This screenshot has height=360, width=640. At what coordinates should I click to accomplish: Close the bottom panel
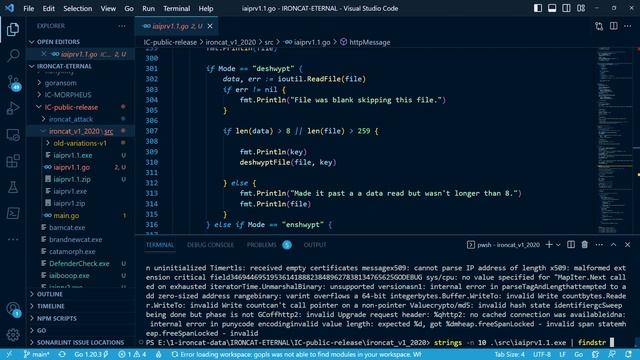click(x=627, y=244)
